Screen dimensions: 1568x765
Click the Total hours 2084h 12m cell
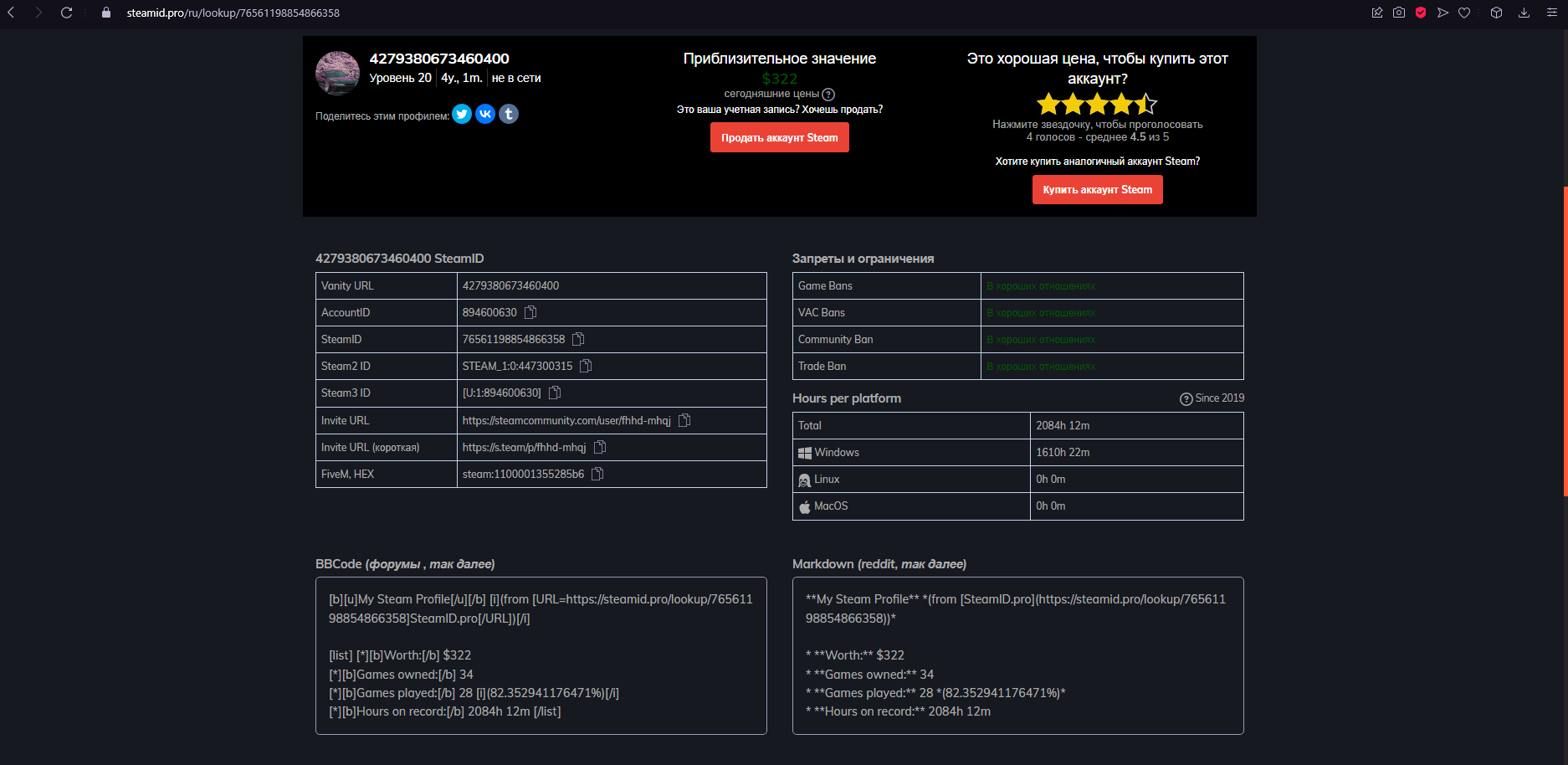(1136, 425)
